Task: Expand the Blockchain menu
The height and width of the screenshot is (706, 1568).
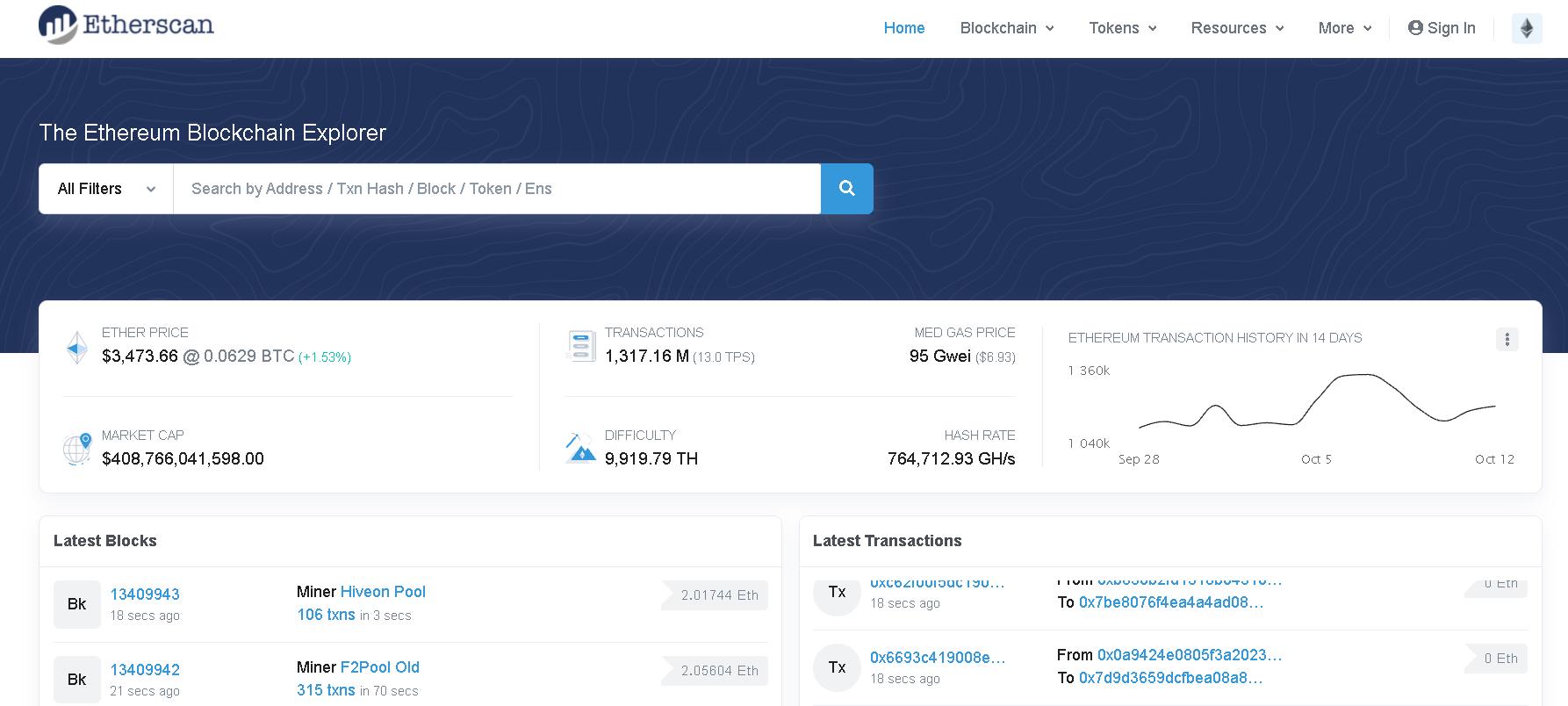Action: [x=1007, y=28]
